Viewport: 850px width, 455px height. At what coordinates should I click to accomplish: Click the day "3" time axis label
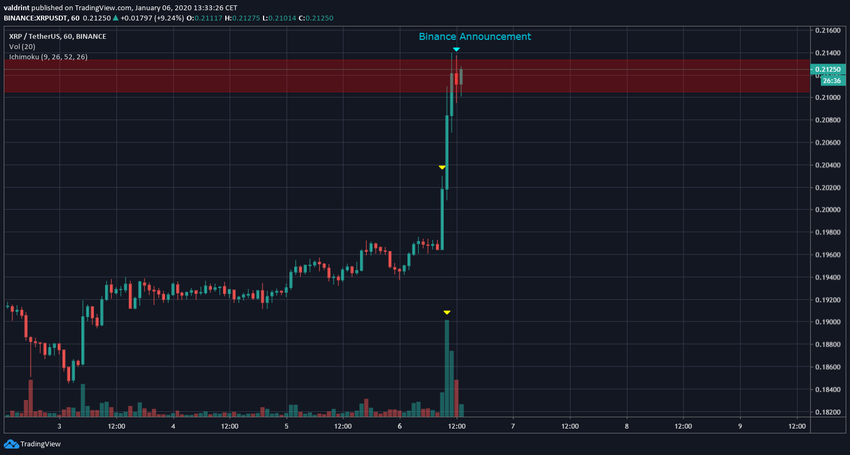point(59,426)
